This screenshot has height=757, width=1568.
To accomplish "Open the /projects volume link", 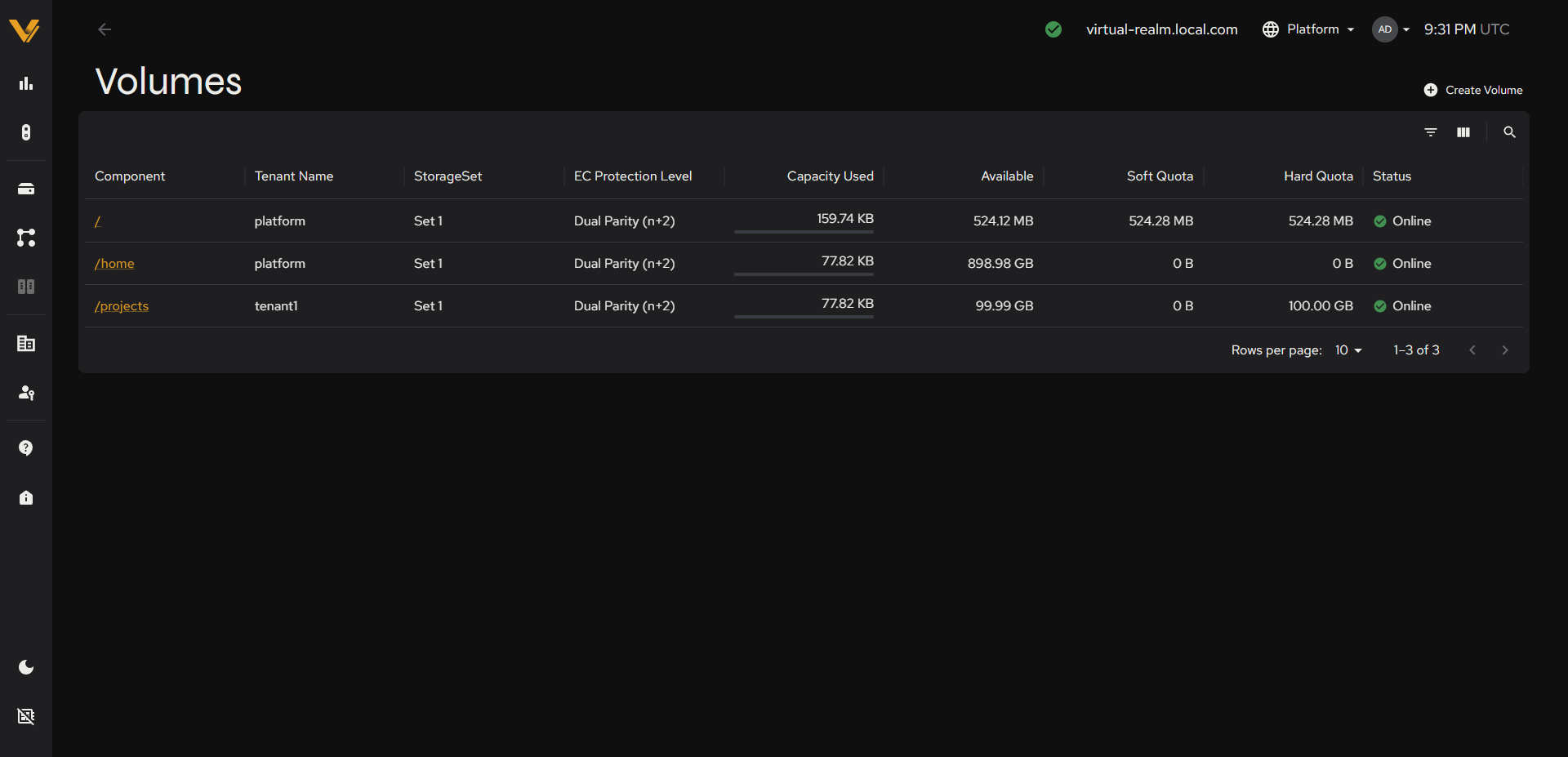I will pyautogui.click(x=122, y=306).
